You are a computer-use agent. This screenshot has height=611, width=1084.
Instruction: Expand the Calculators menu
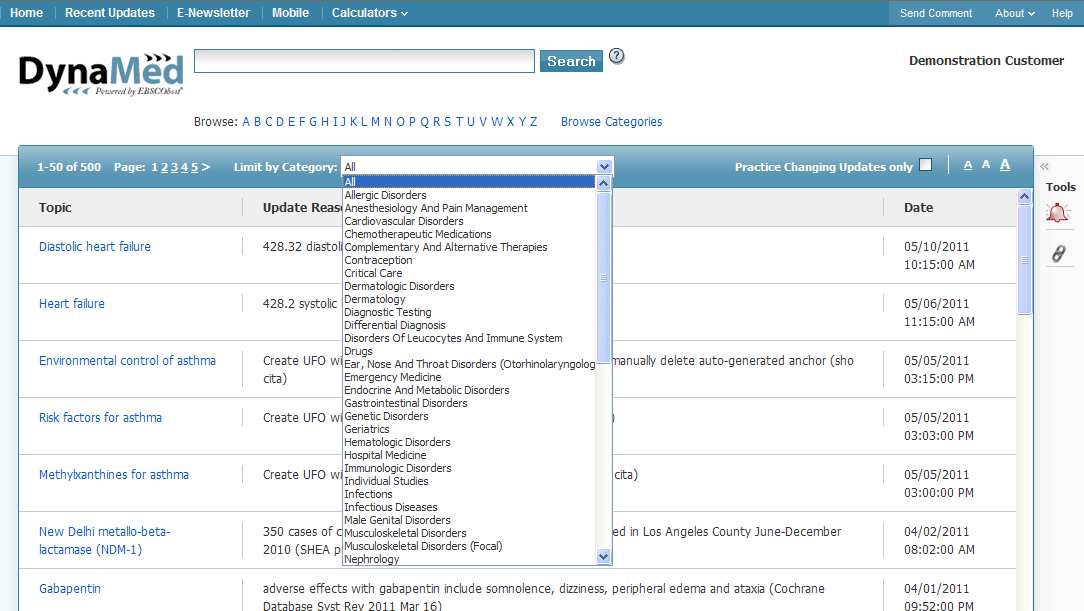(370, 12)
